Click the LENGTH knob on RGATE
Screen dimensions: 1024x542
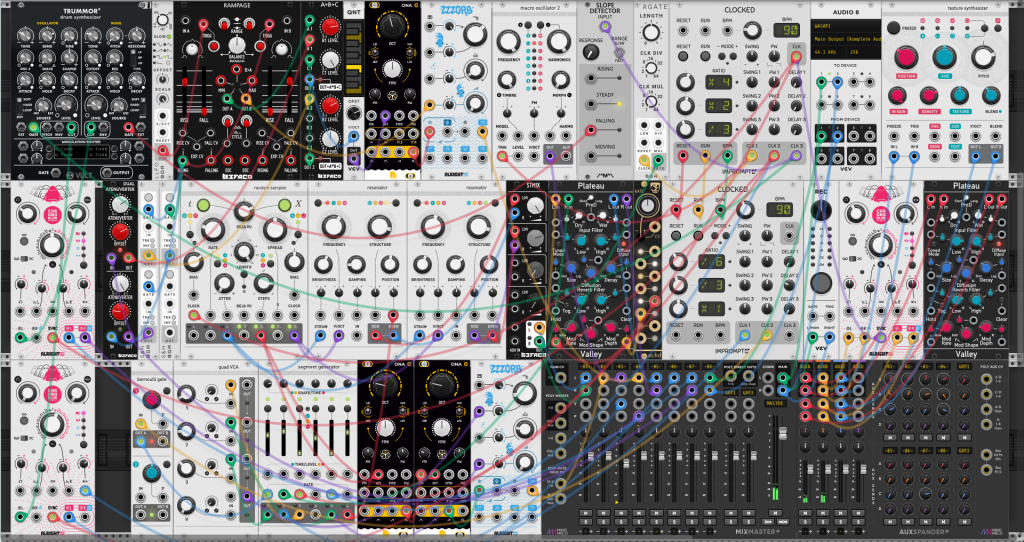click(650, 33)
